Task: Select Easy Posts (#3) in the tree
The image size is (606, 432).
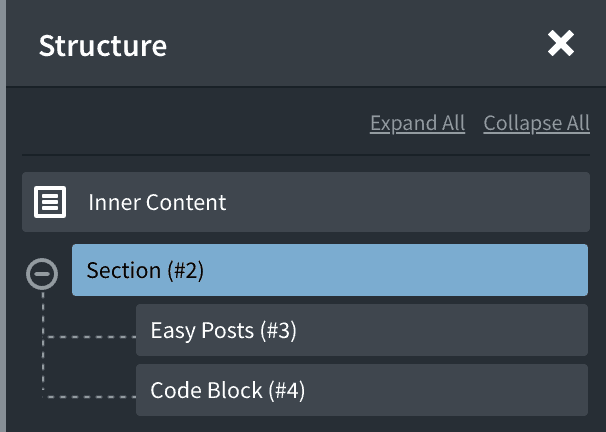Action: pos(362,330)
